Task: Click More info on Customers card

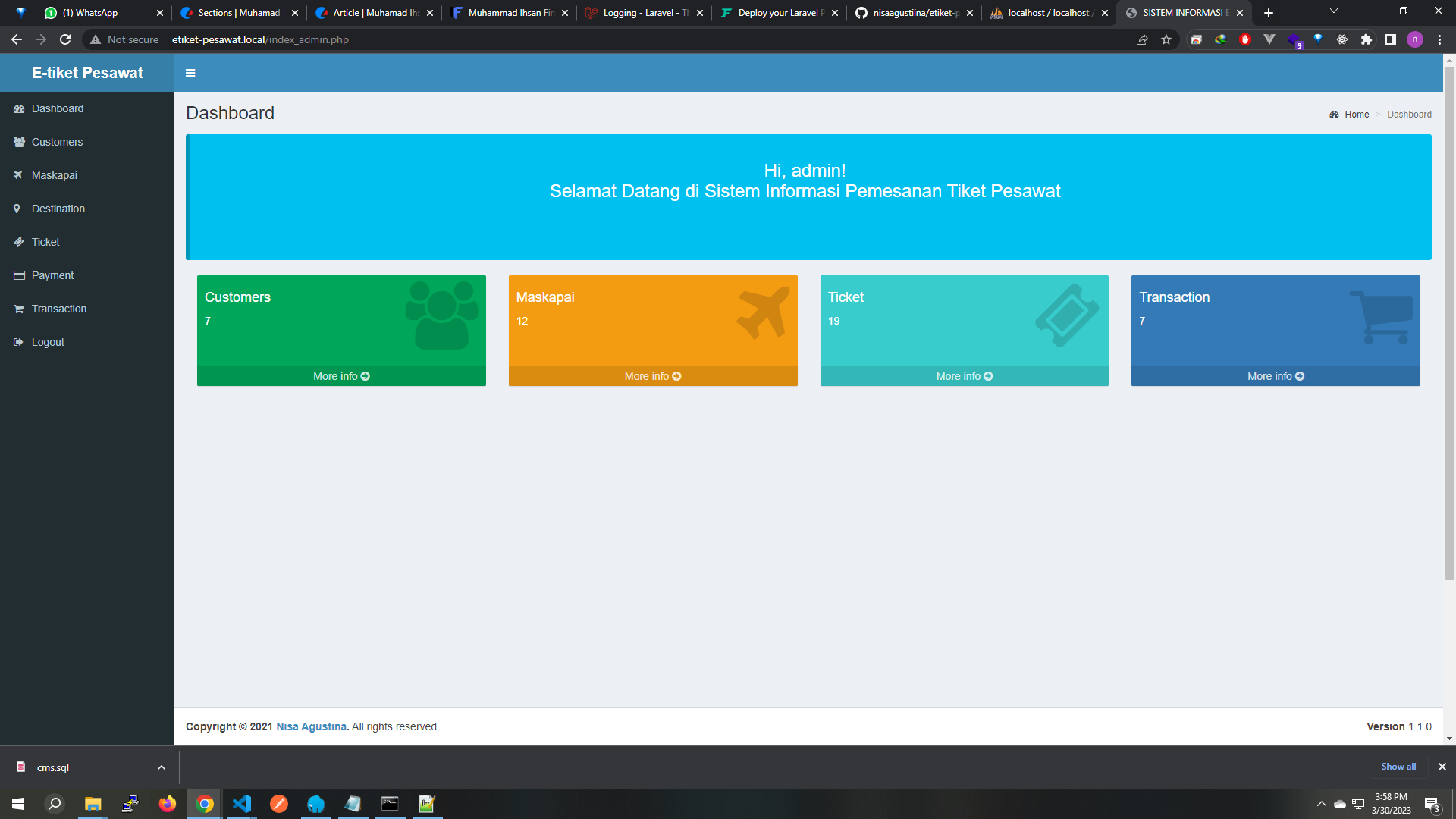Action: [341, 376]
